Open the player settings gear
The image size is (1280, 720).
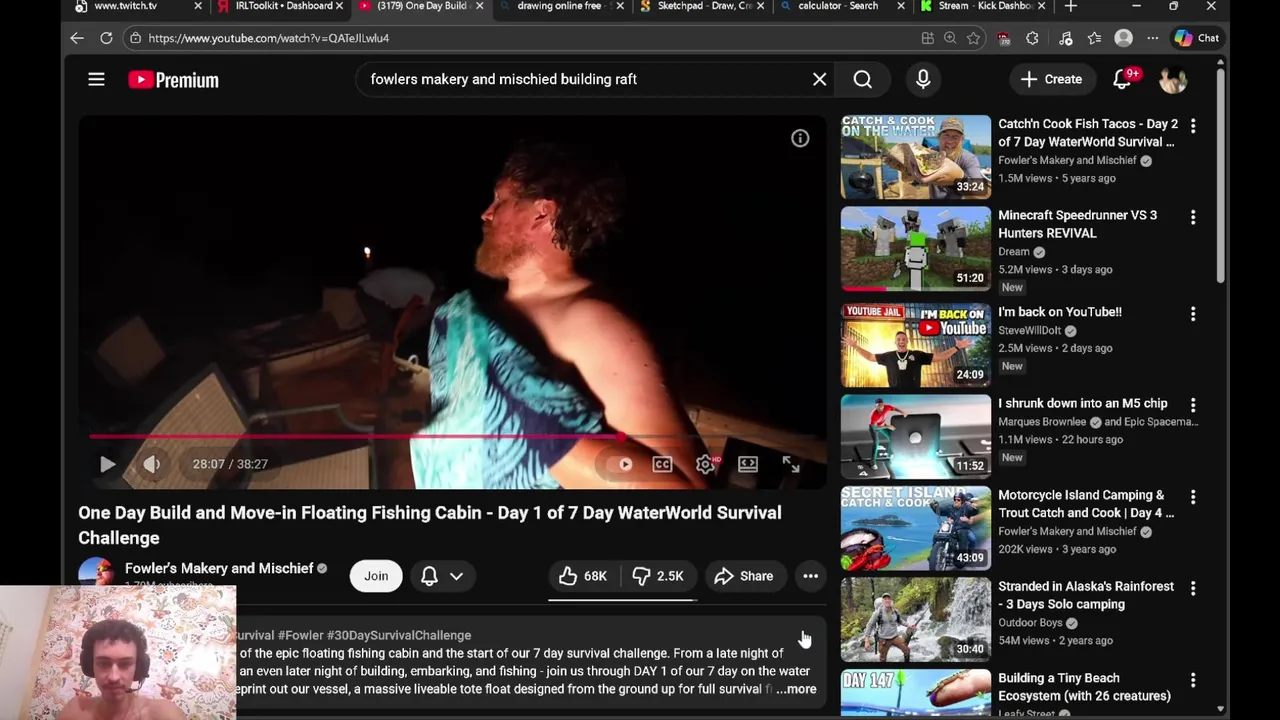[x=706, y=464]
